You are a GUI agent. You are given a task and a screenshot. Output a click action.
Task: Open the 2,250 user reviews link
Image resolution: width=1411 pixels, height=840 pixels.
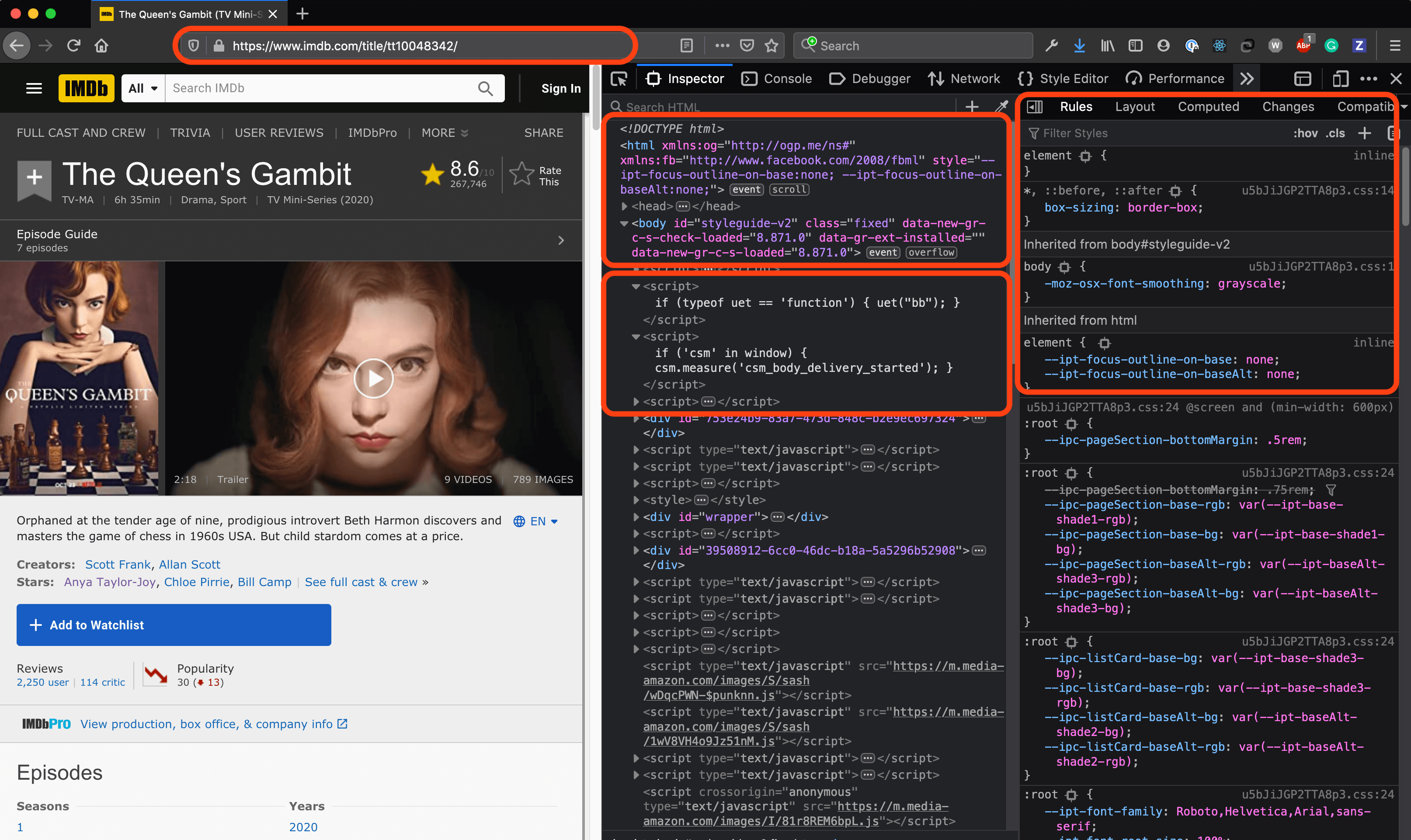[x=42, y=682]
